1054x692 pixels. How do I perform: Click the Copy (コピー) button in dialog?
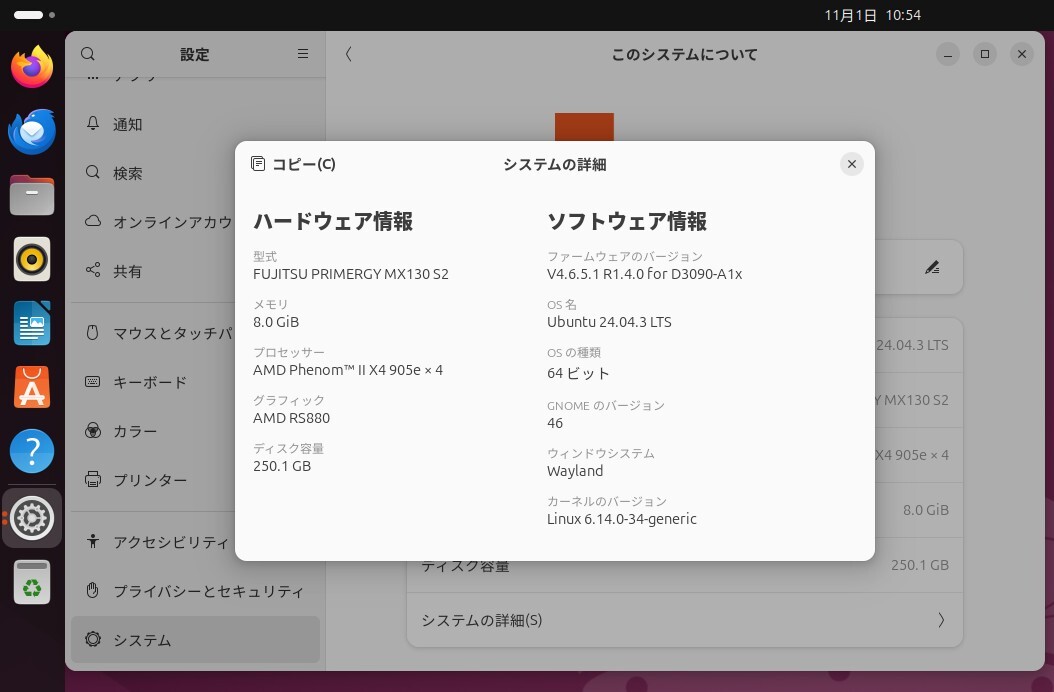coord(293,164)
